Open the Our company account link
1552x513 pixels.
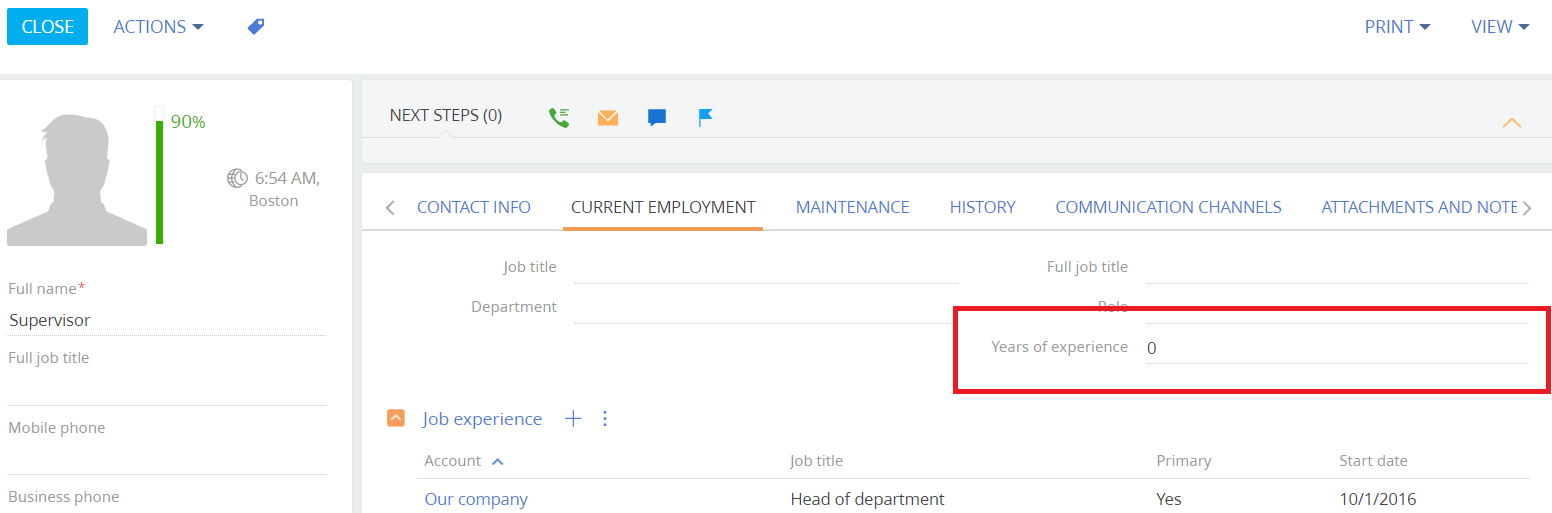476,499
